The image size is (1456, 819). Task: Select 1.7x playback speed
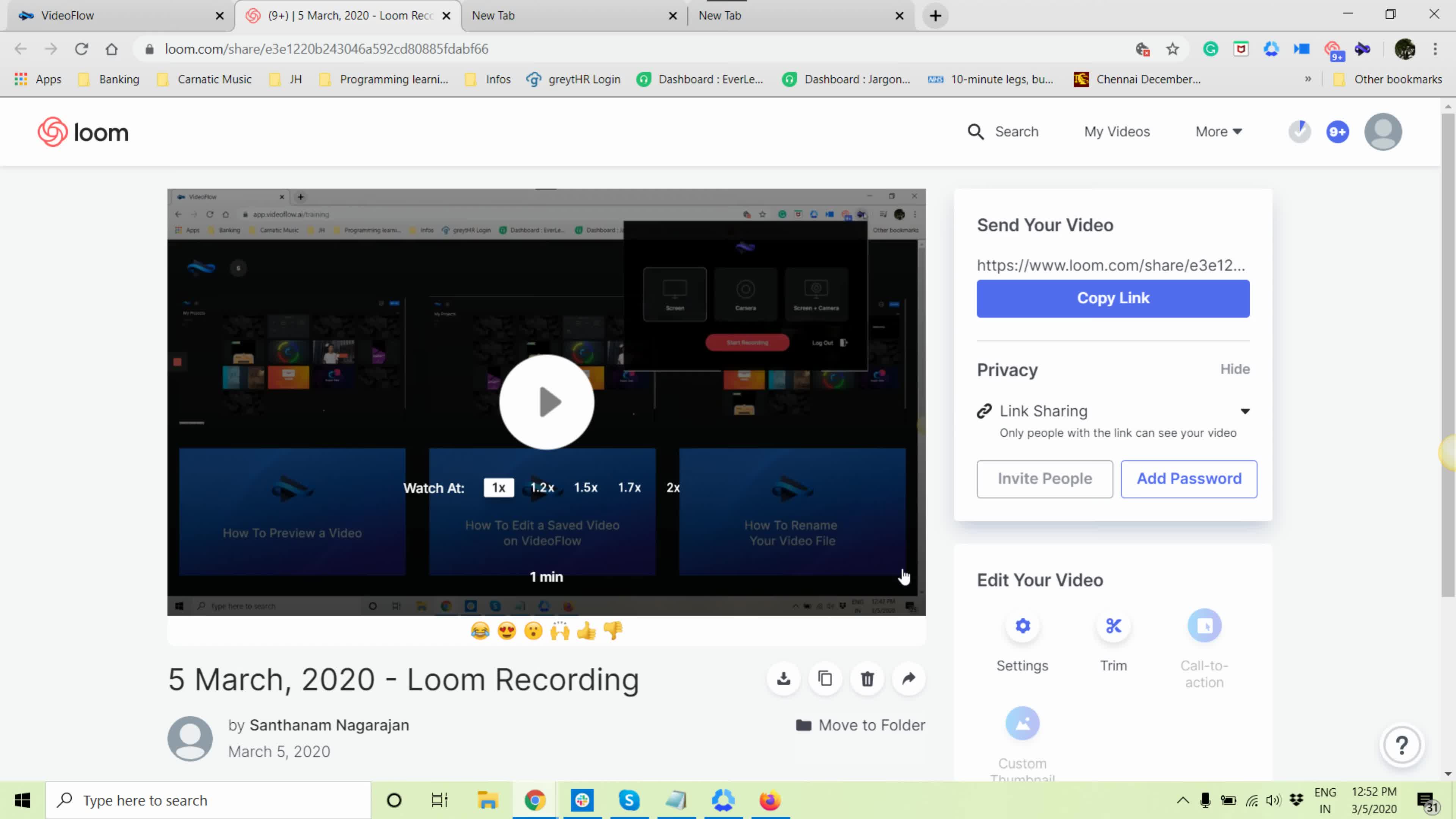[x=629, y=488]
